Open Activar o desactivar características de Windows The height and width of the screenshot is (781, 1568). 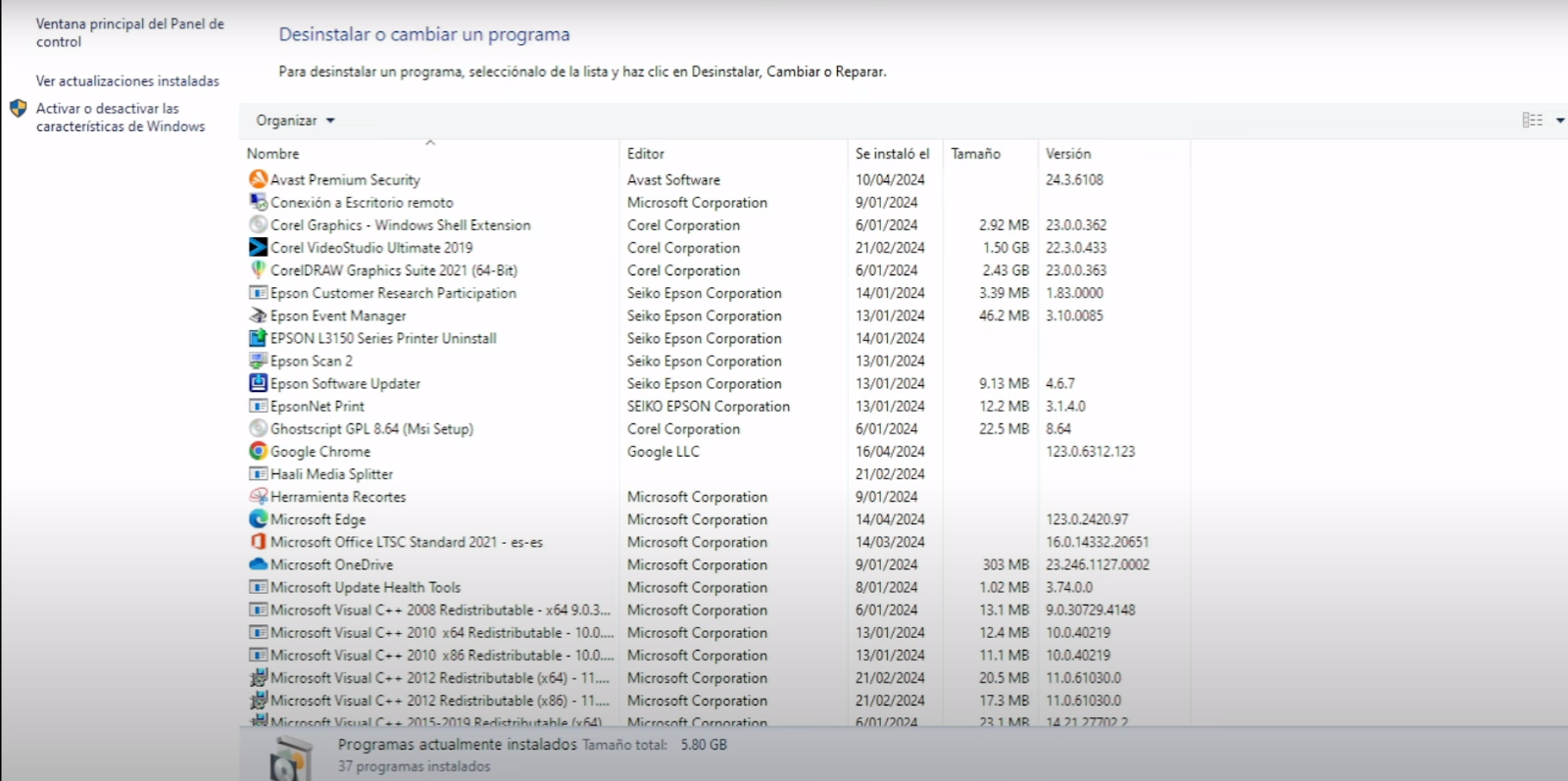coord(121,118)
